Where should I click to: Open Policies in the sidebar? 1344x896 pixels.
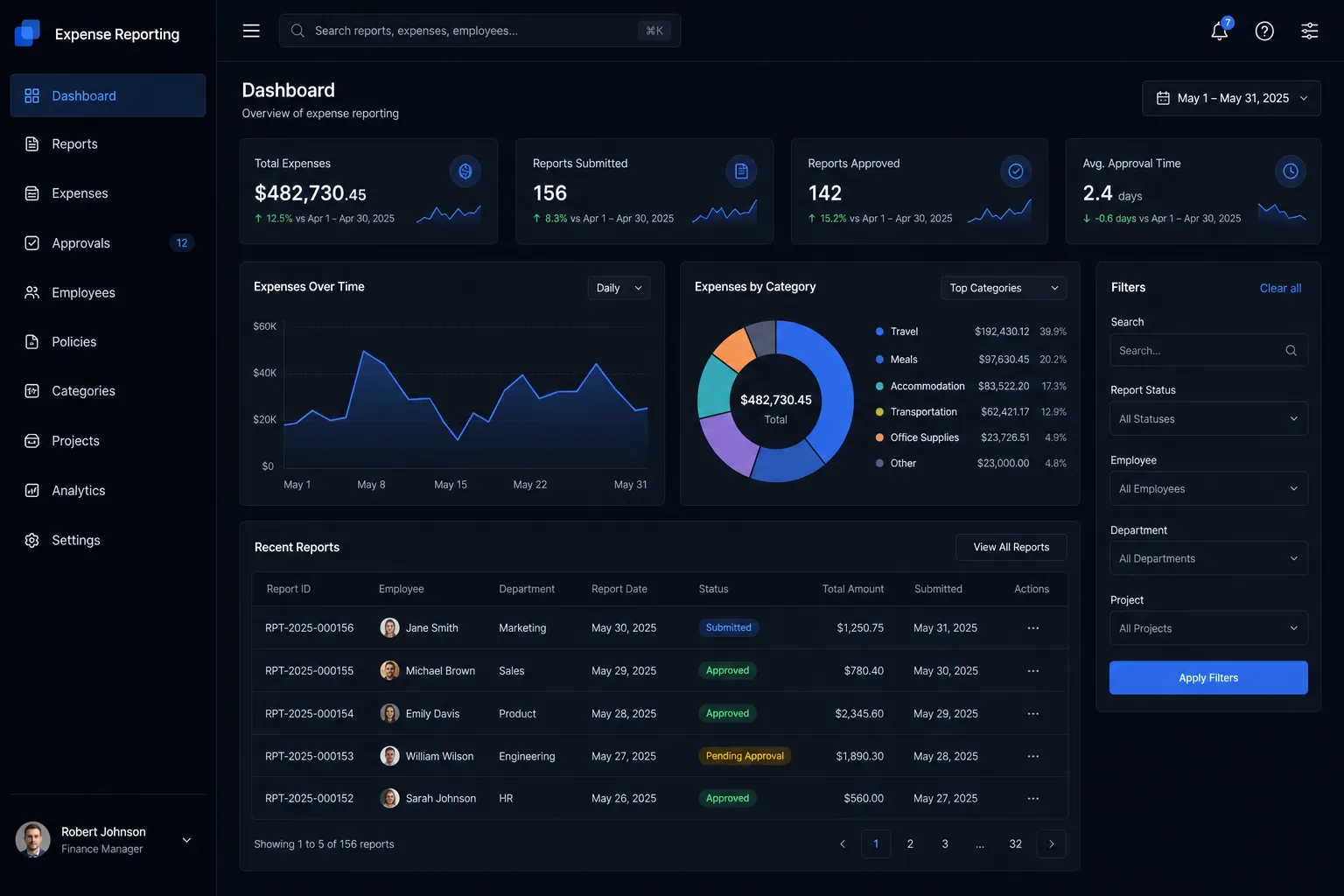click(108, 341)
